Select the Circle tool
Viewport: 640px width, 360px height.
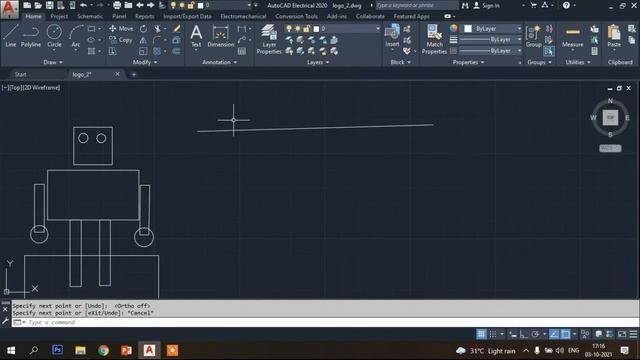pyautogui.click(x=54, y=36)
